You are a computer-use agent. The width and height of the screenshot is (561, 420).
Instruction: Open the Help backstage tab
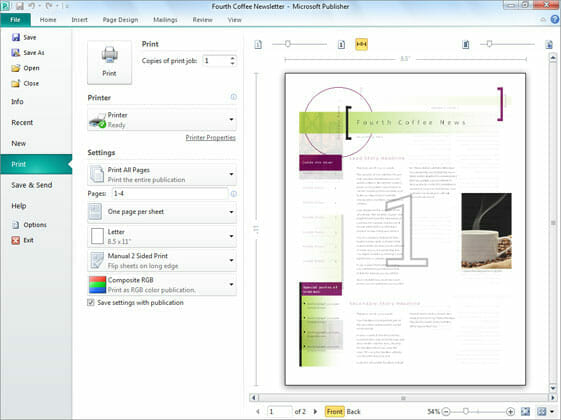tap(19, 206)
